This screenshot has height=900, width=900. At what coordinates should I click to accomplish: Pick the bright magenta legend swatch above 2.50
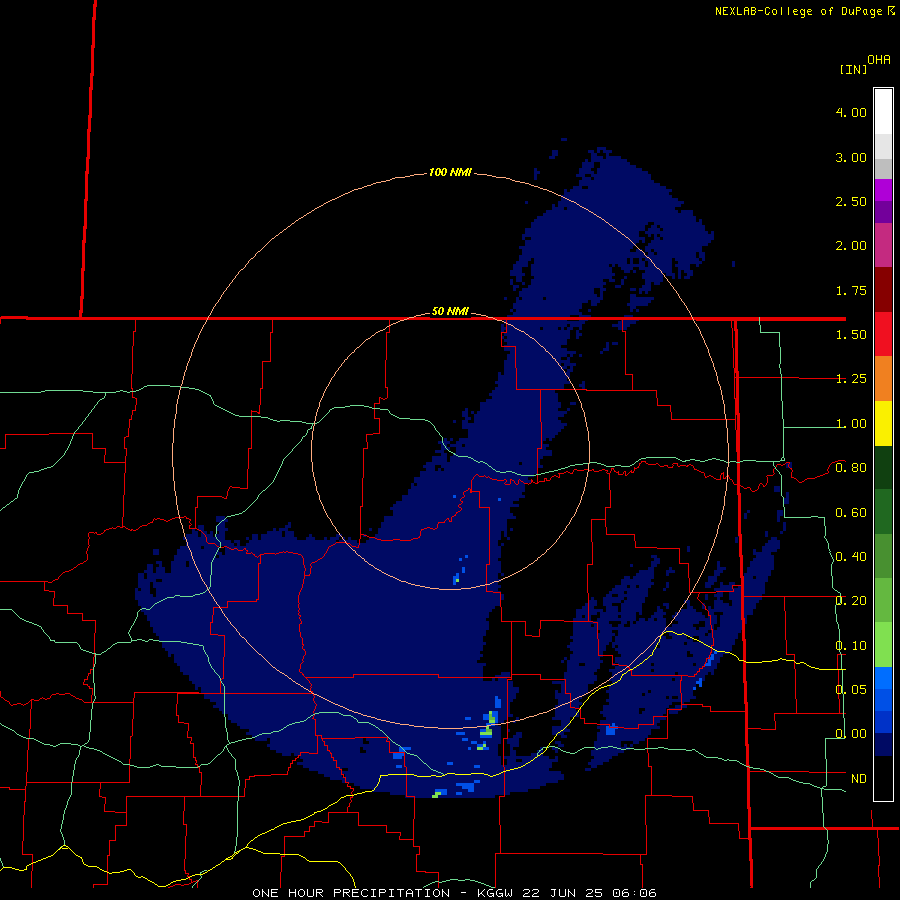coord(883,190)
